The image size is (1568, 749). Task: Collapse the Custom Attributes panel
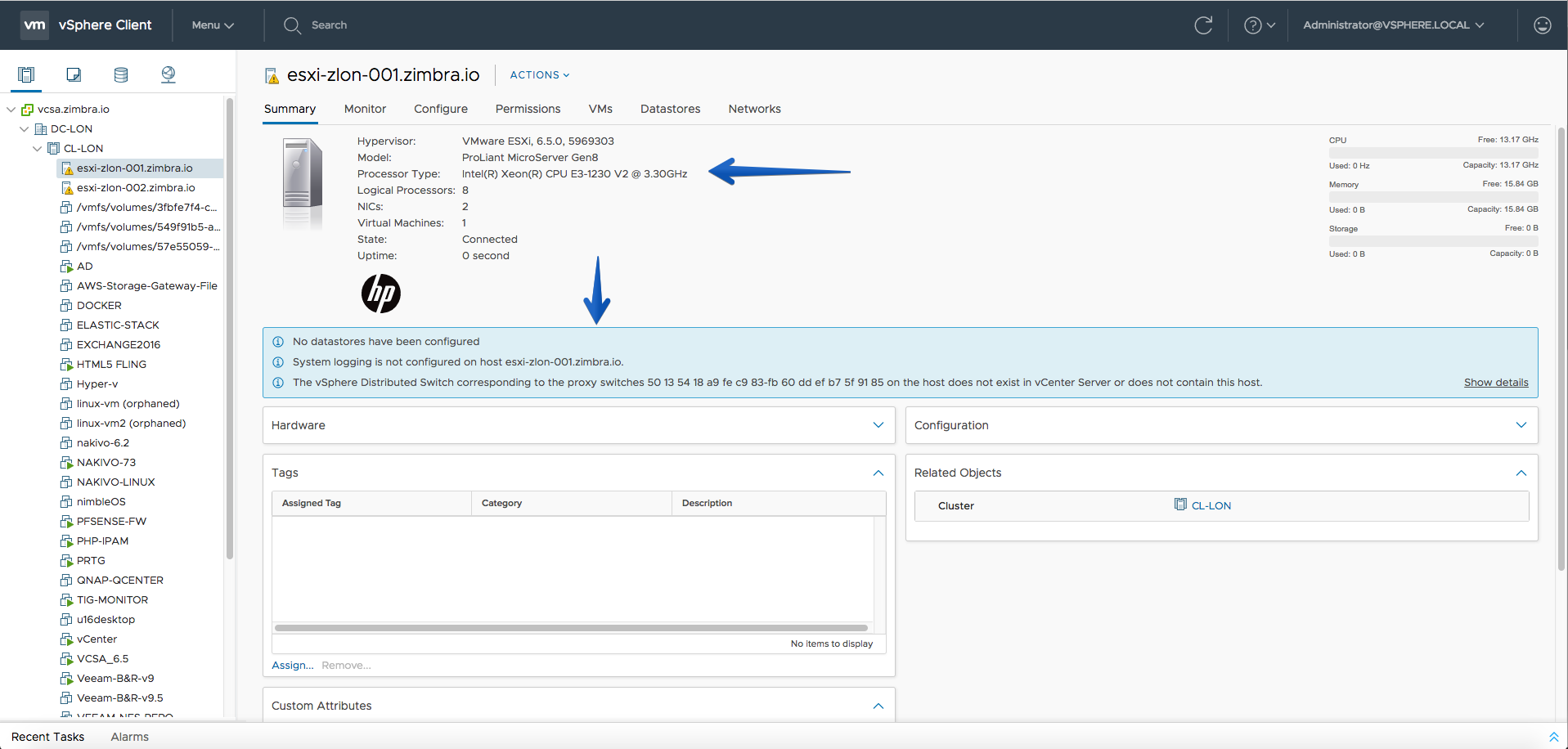[878, 706]
